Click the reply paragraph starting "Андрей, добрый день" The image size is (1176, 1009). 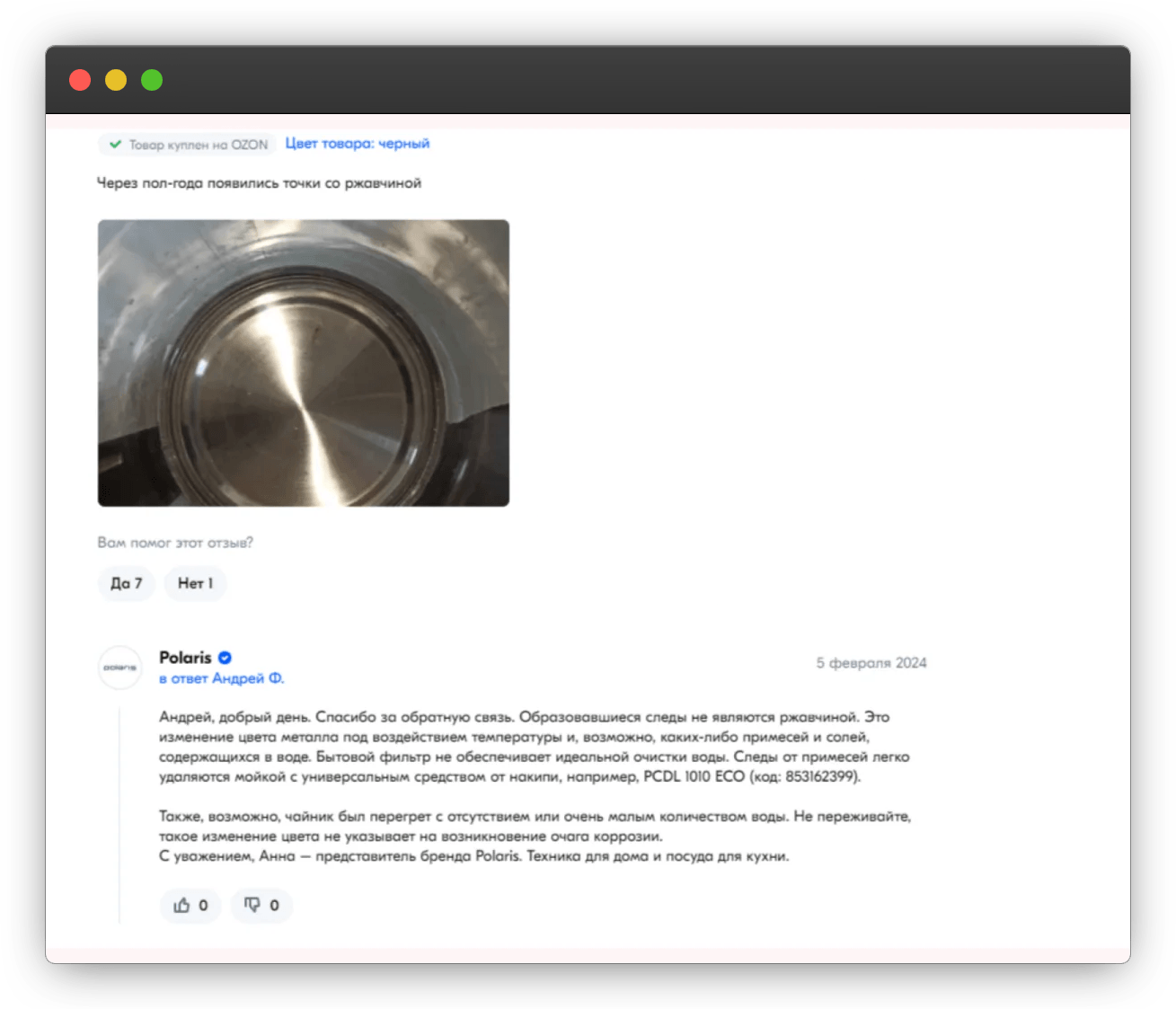click(x=535, y=747)
